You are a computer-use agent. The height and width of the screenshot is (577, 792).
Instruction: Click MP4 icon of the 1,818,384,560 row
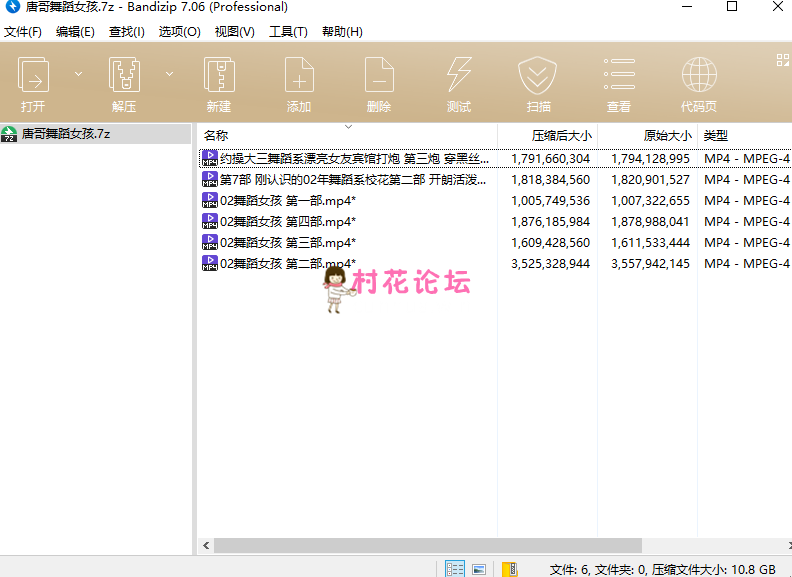pyautogui.click(x=210, y=179)
